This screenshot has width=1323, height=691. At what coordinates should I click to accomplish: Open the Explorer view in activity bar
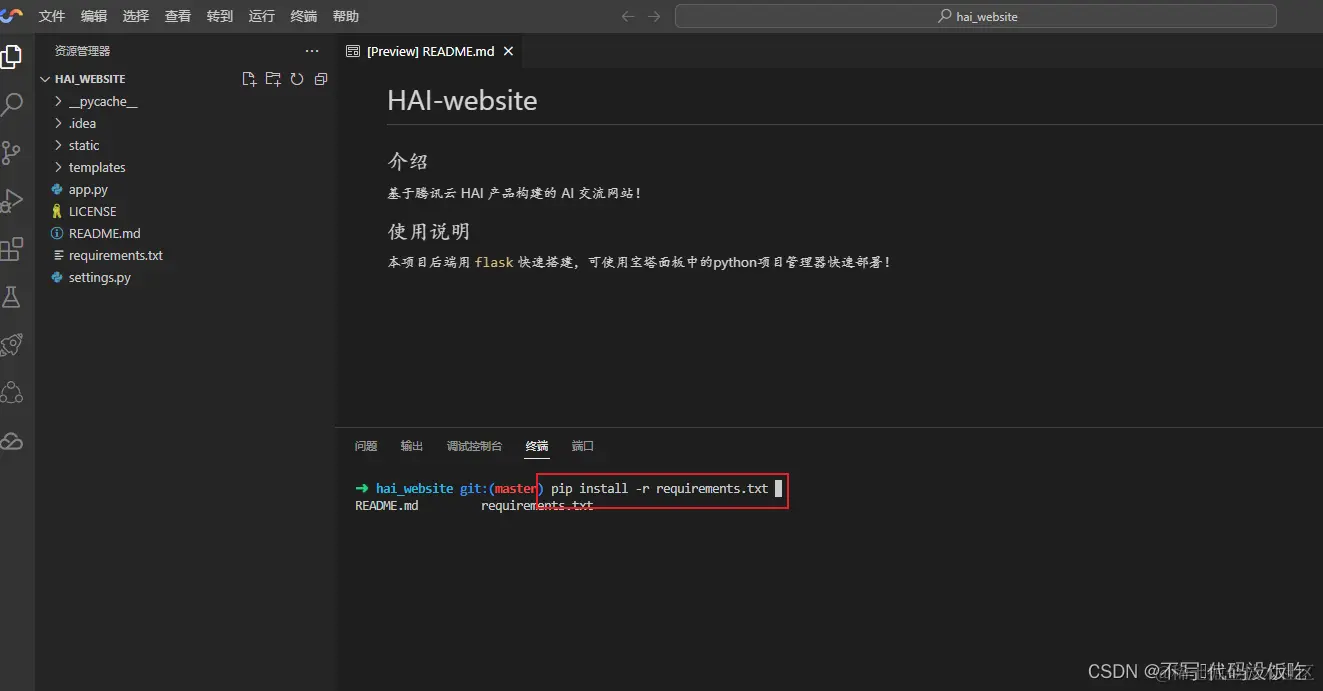pyautogui.click(x=12, y=56)
